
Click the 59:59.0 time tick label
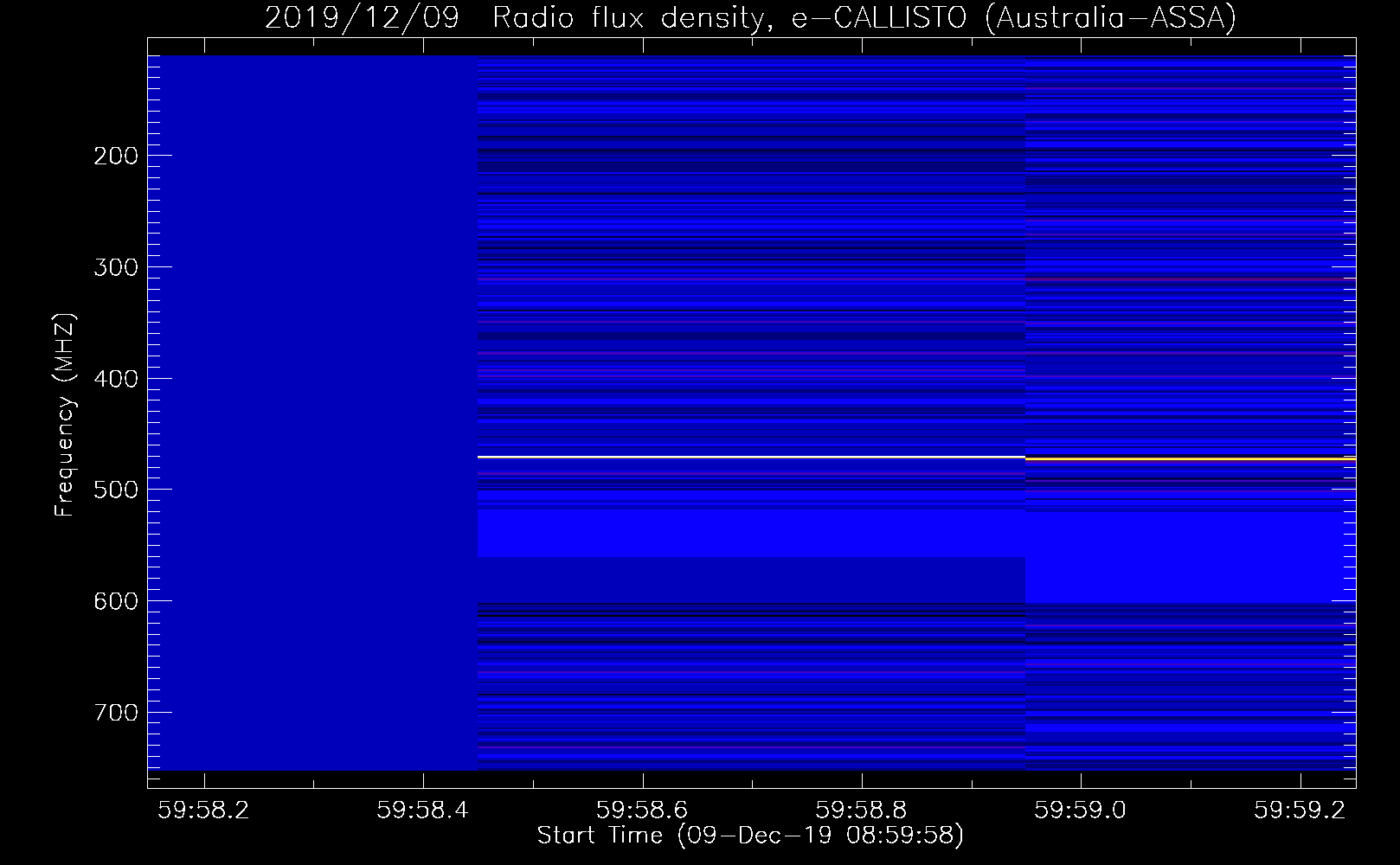pyautogui.click(x=1081, y=810)
